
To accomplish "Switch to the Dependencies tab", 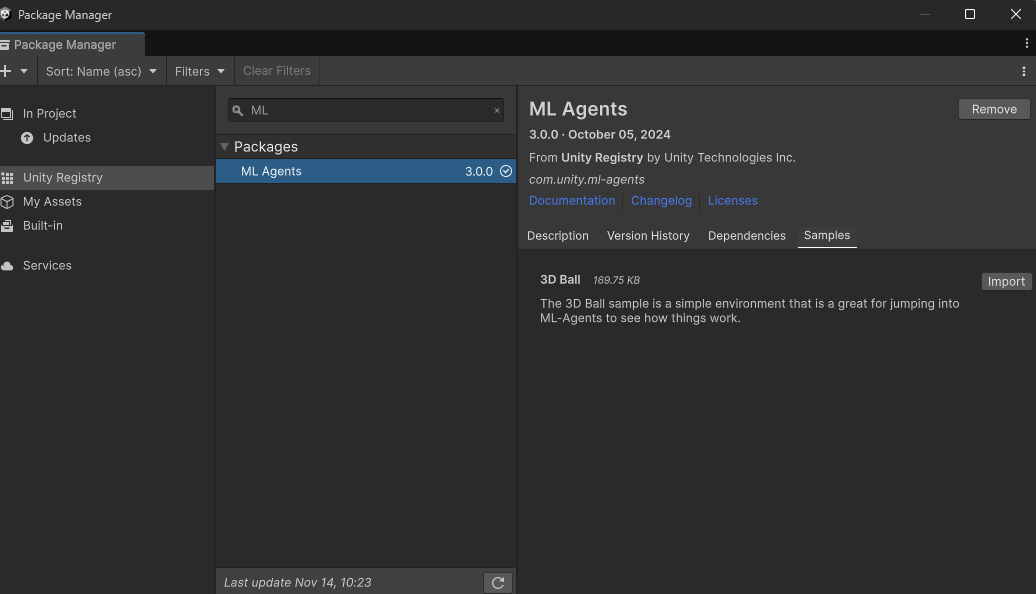I will 747,236.
